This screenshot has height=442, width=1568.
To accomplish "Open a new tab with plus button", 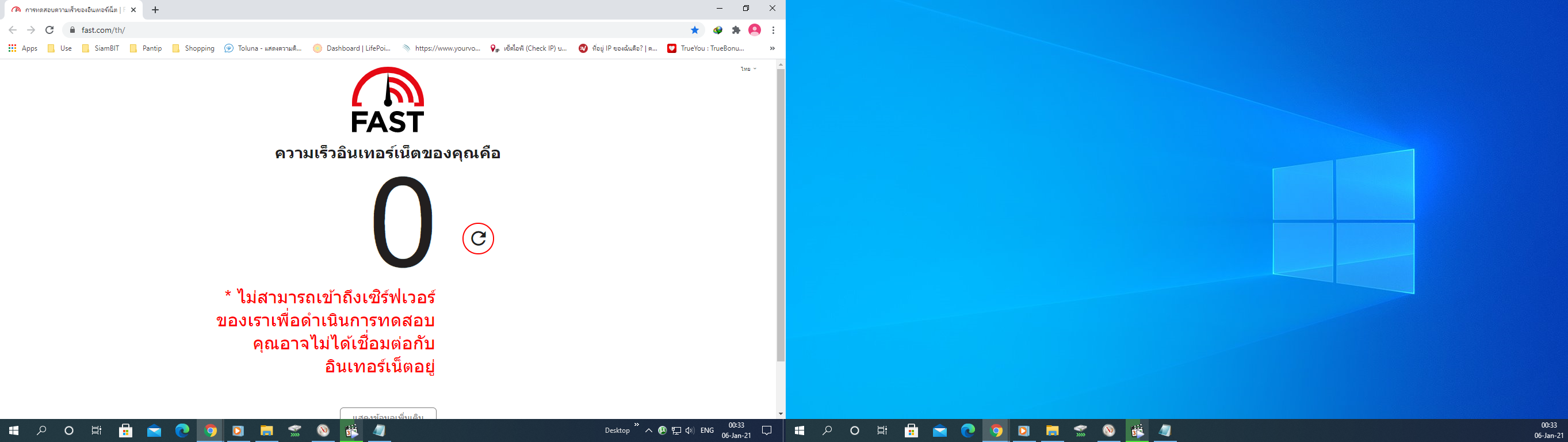I will point(155,10).
